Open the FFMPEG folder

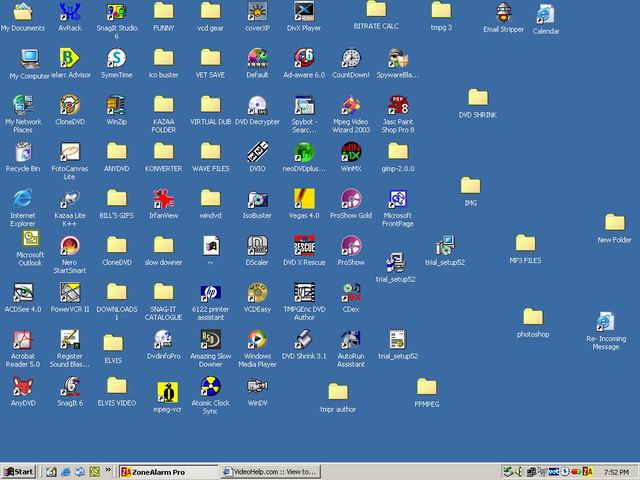[x=427, y=388]
